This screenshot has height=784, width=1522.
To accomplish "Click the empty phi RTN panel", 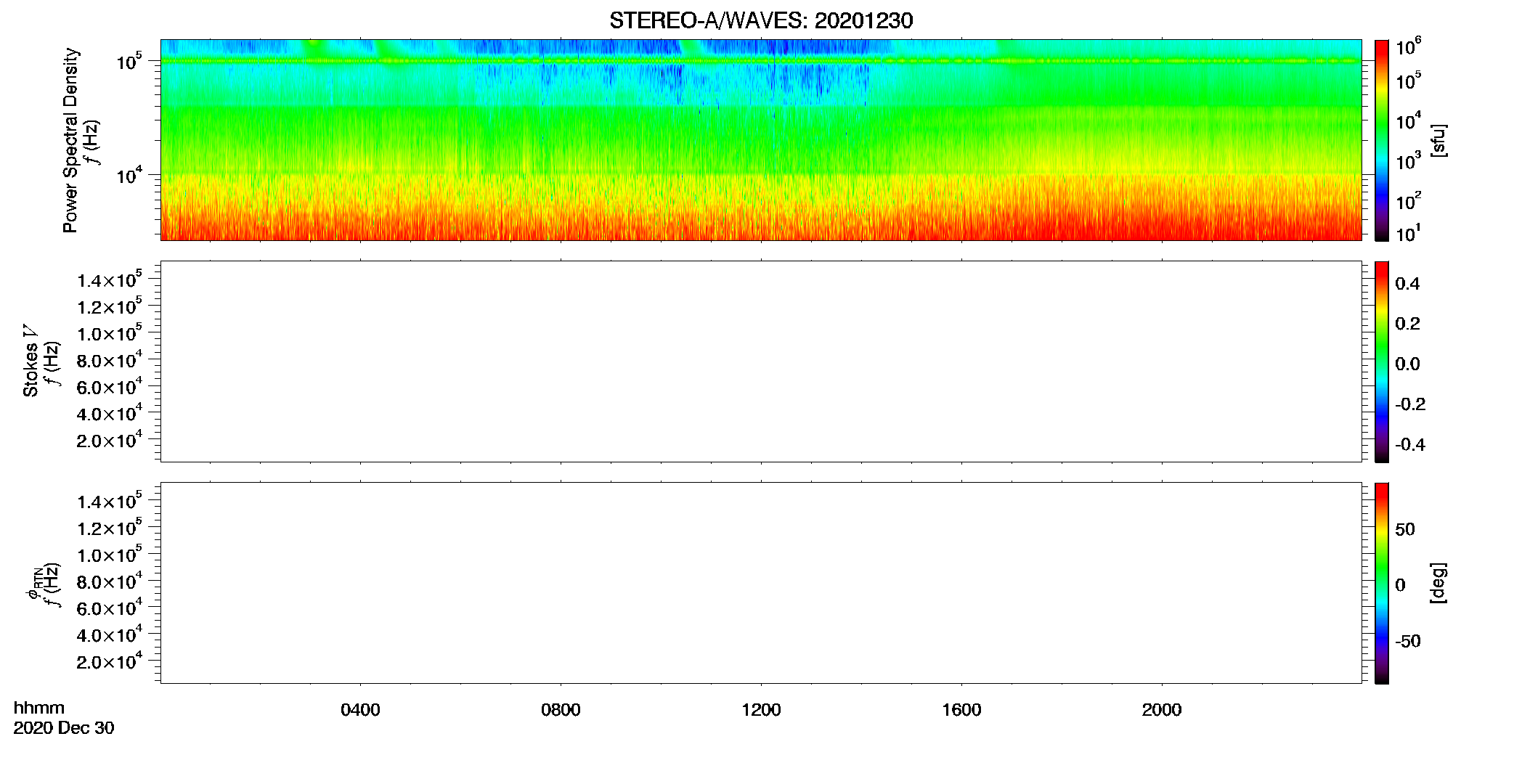I will click(x=761, y=583).
